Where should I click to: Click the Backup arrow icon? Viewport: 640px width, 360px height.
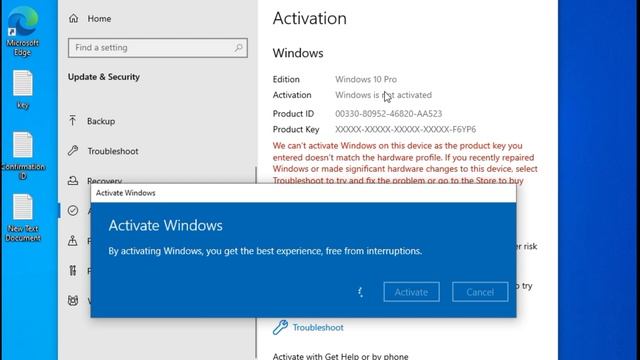73,120
